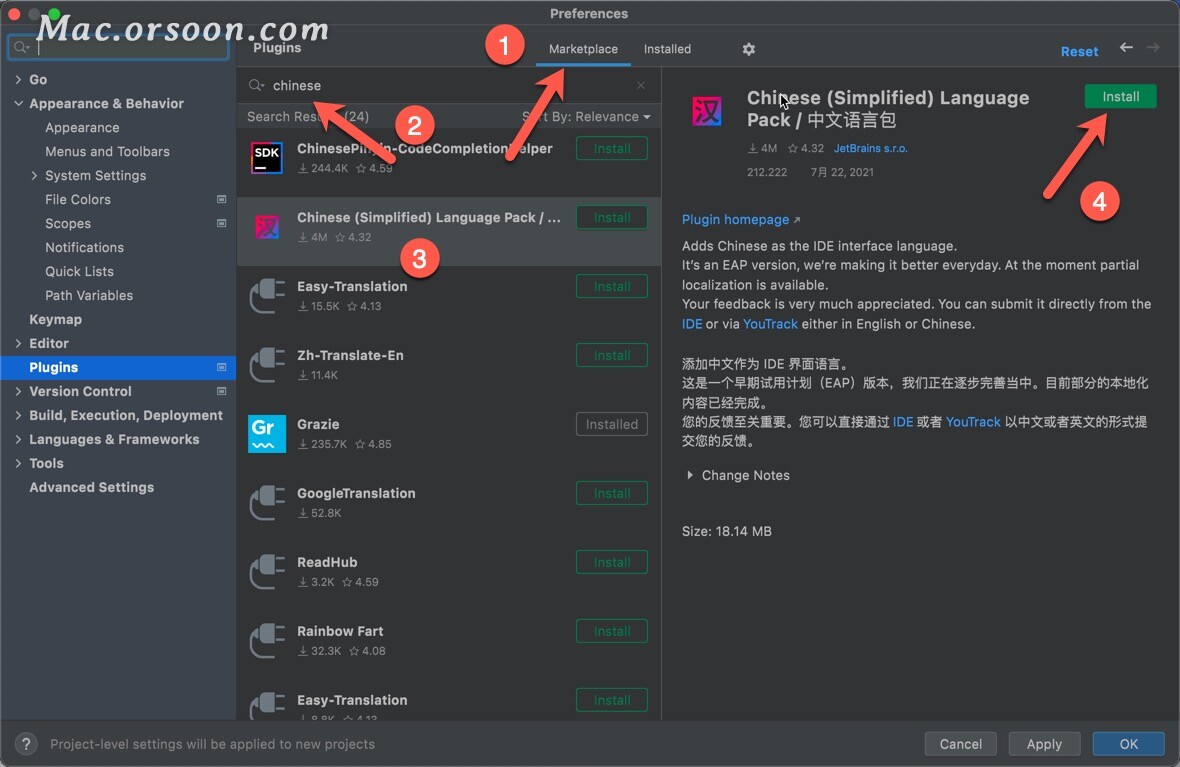Click the Rainbow Fart plug icon

[266, 641]
